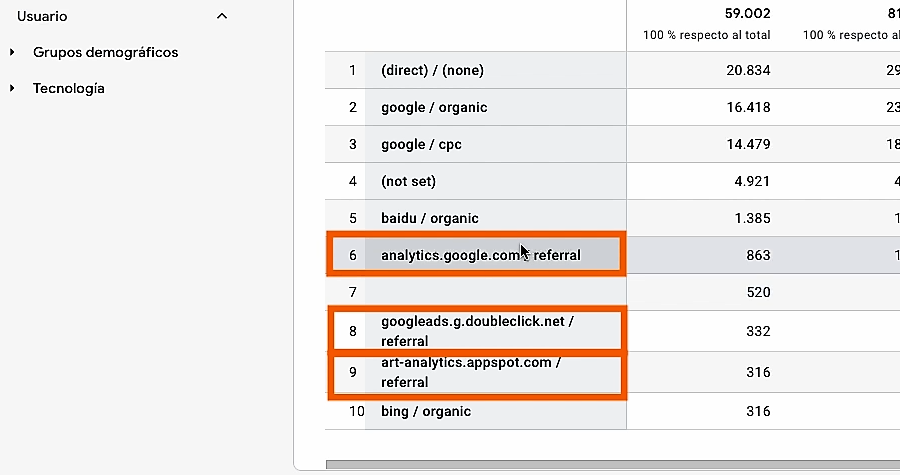Expand Grupos demográficos arrow
Image resolution: width=900 pixels, height=475 pixels.
pyautogui.click(x=12, y=52)
